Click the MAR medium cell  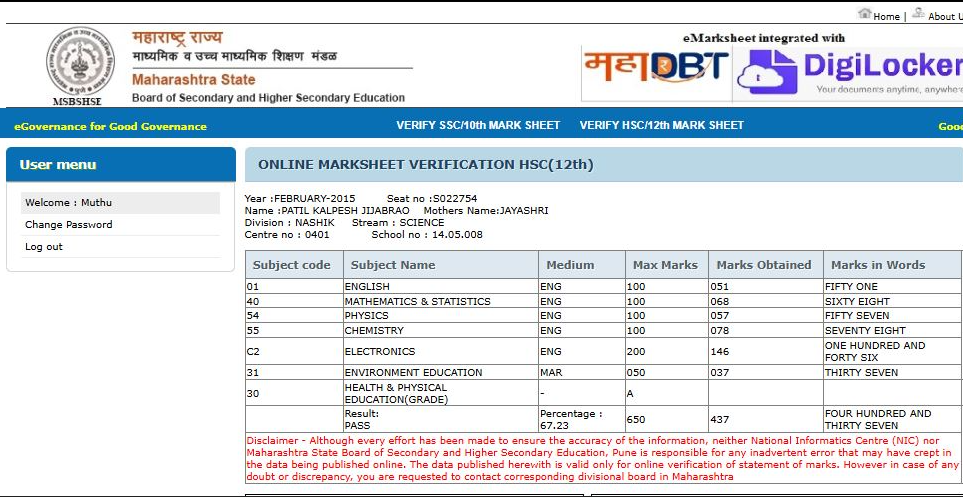point(582,372)
